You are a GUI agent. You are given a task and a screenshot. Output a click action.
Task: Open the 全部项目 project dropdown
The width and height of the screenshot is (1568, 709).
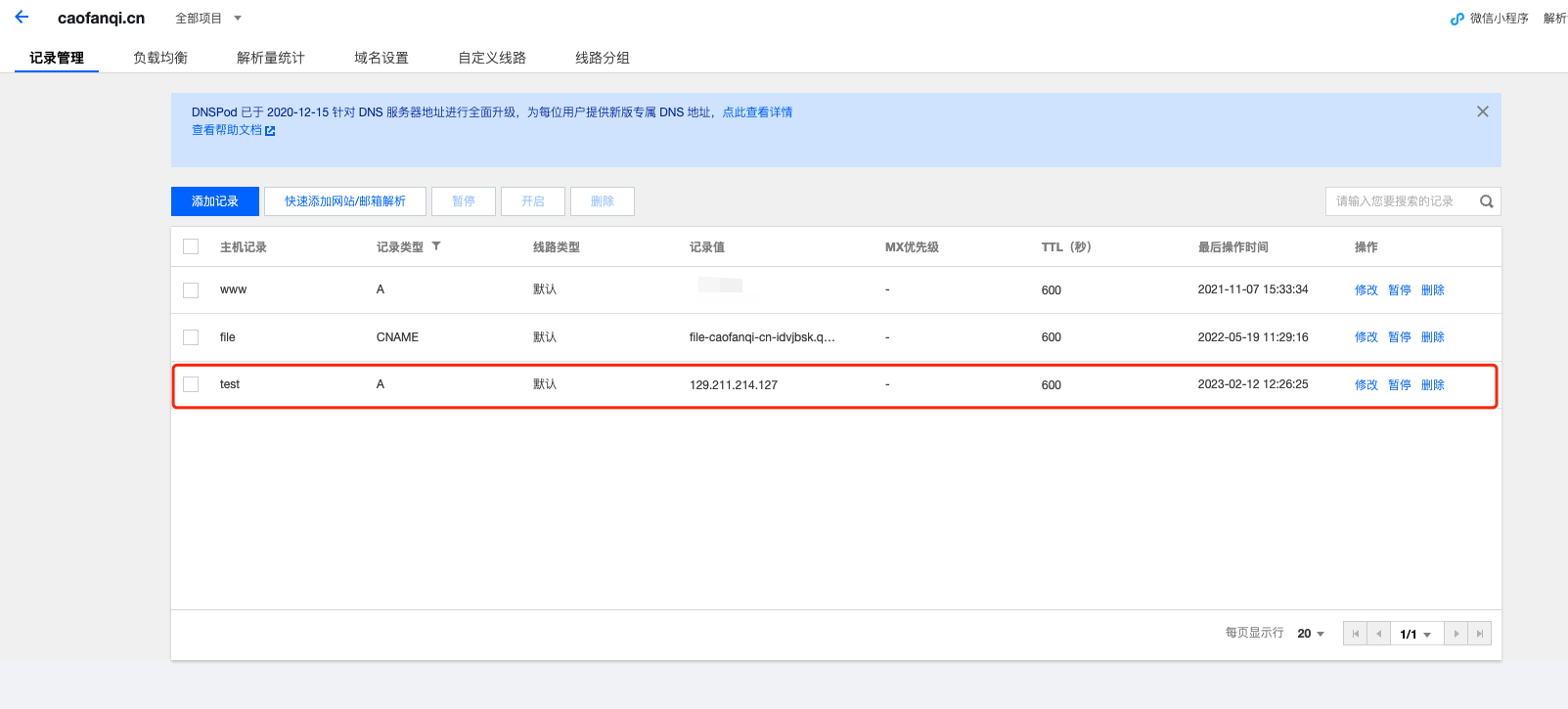click(x=208, y=19)
